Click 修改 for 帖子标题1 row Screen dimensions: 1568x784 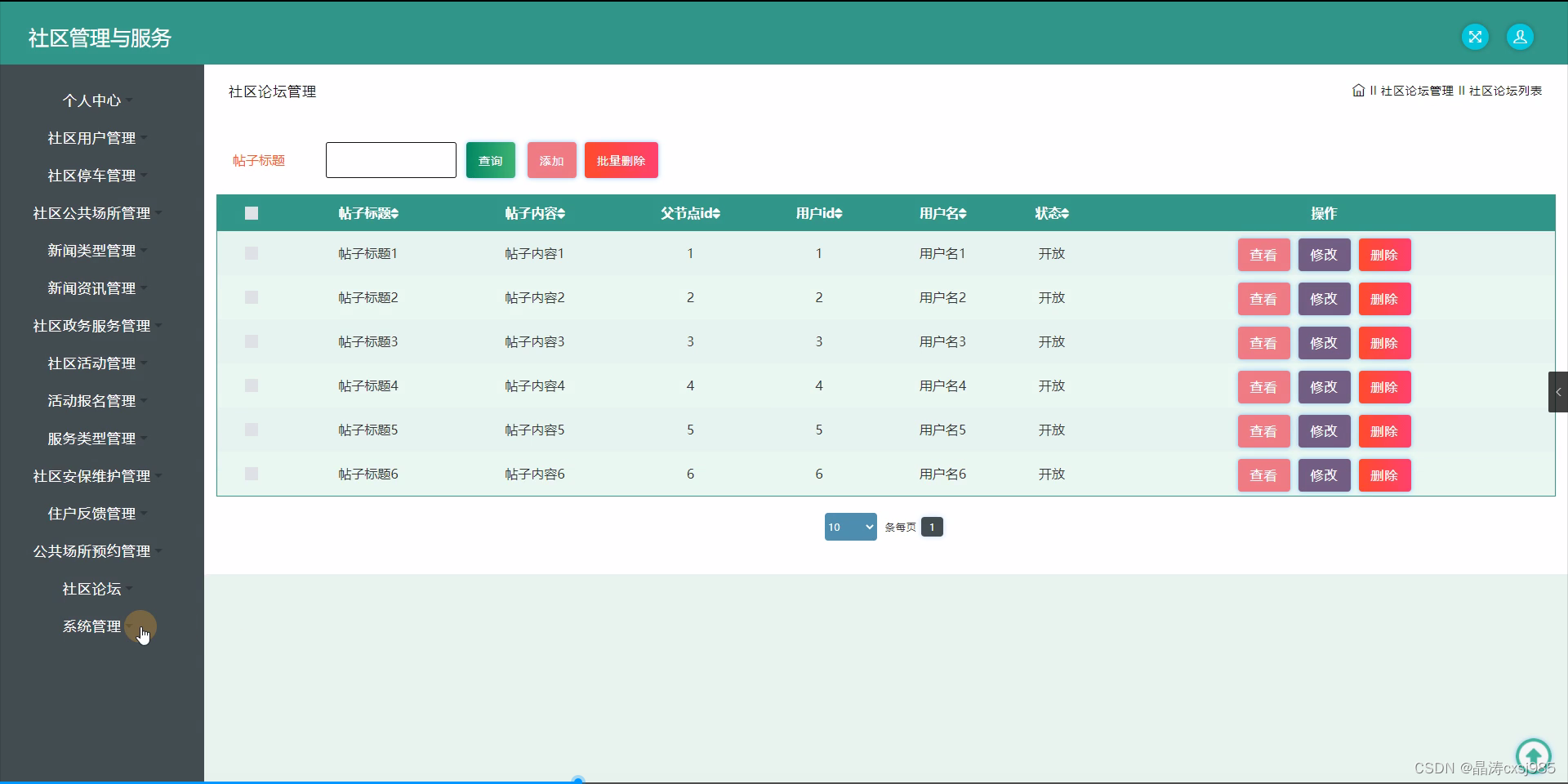(x=1324, y=255)
